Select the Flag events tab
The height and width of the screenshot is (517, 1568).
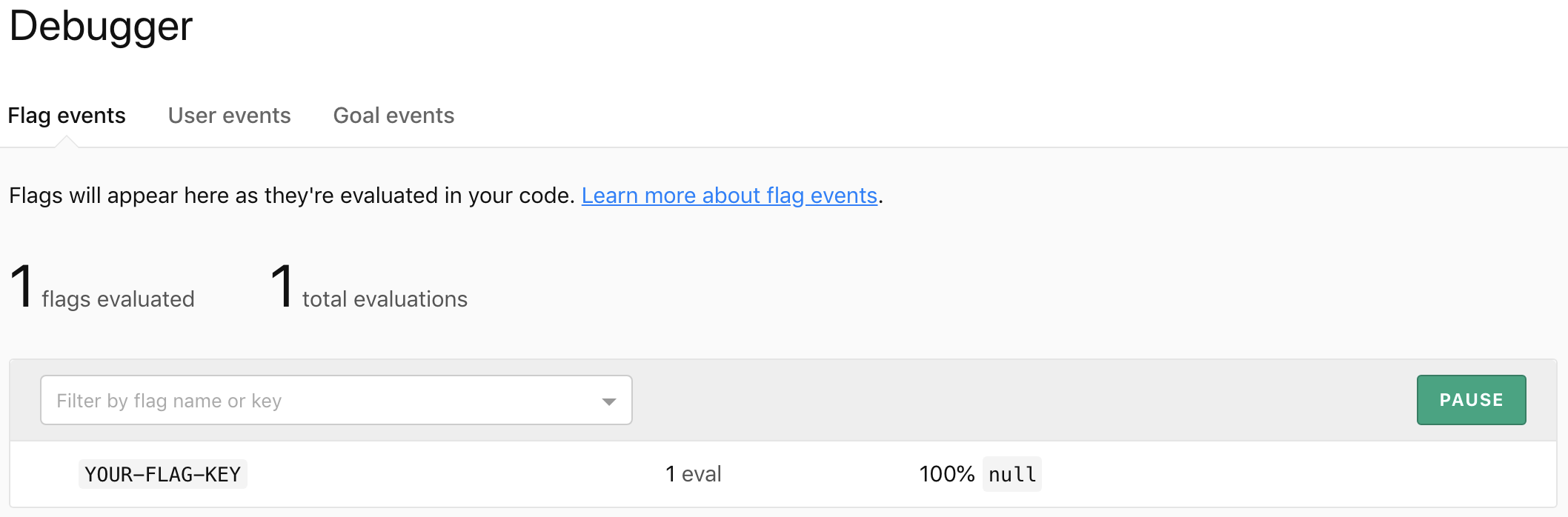tap(67, 116)
